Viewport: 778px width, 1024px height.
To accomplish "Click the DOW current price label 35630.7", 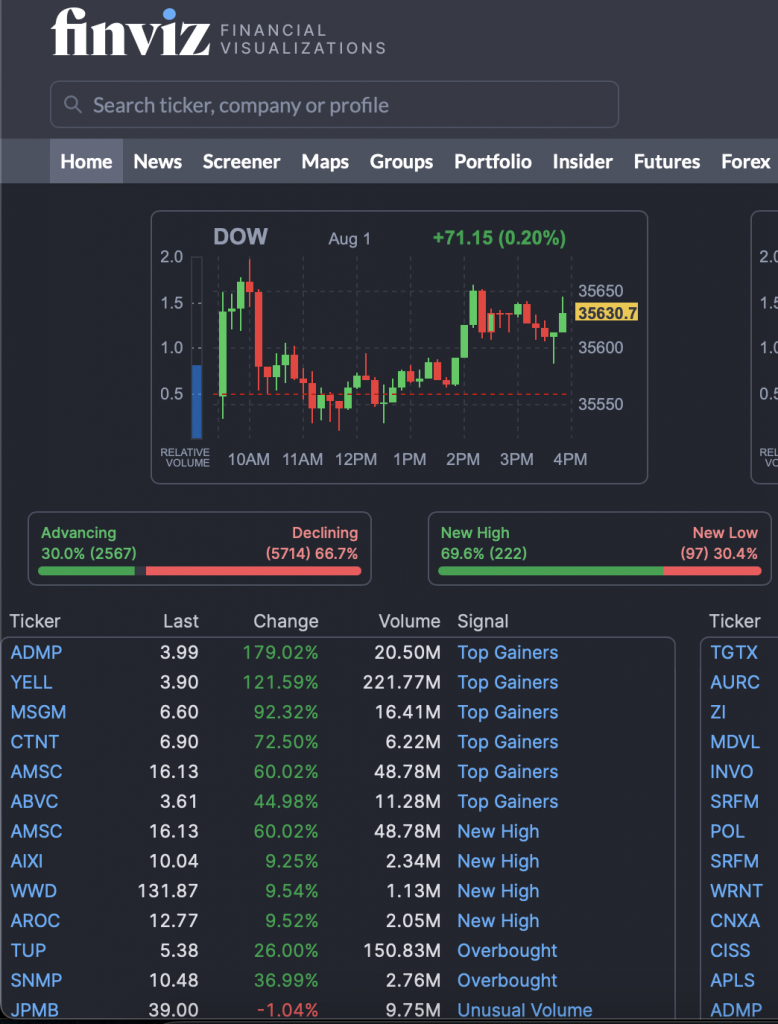I will (x=606, y=313).
